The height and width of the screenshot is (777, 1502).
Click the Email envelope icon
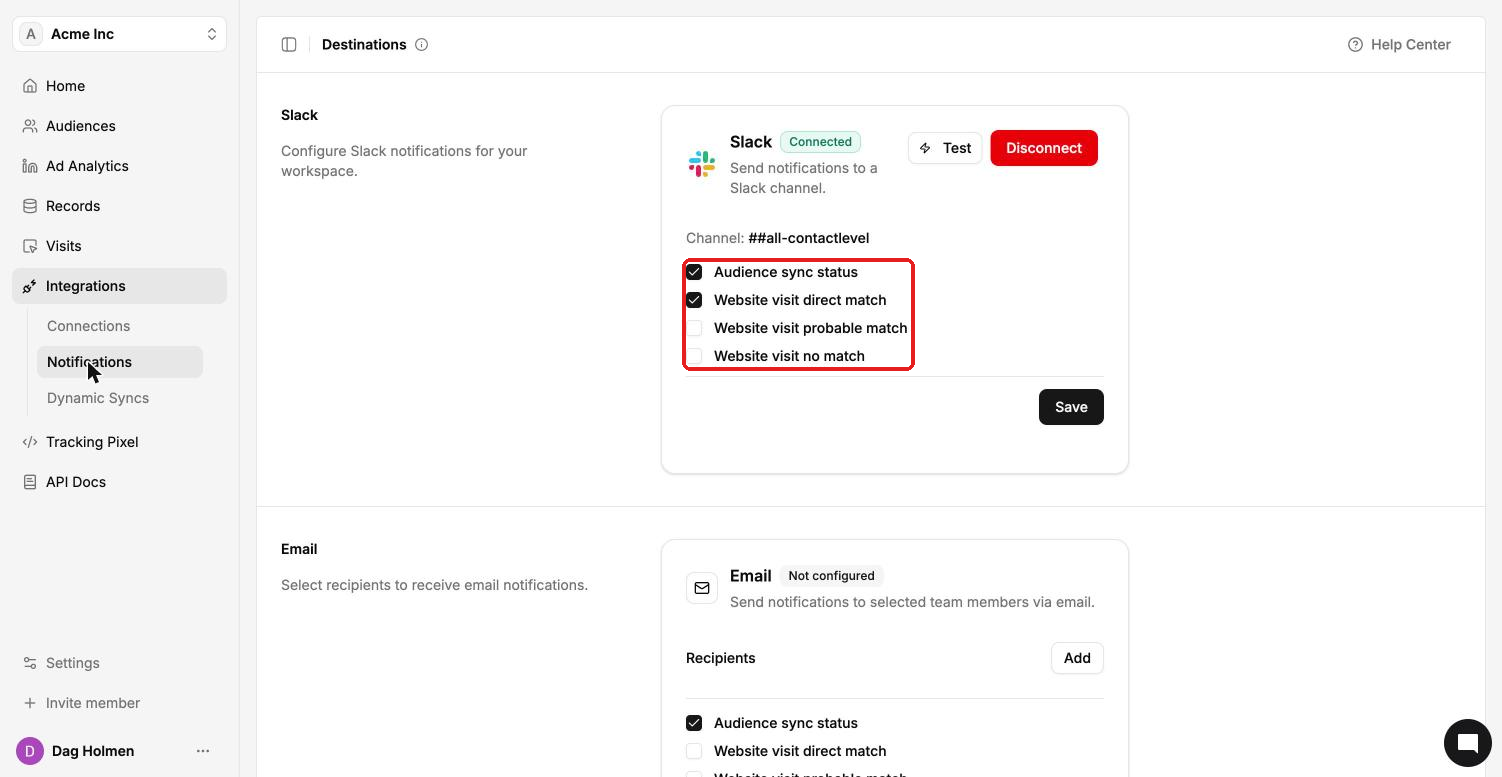coord(702,588)
